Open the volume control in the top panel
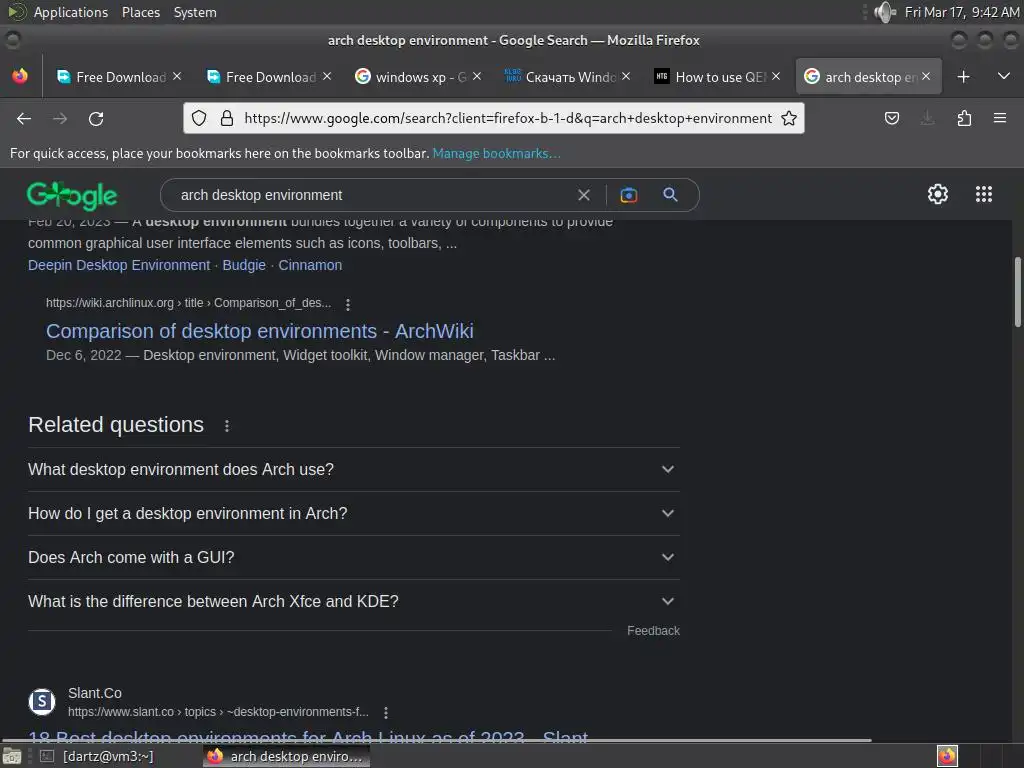 coord(884,12)
